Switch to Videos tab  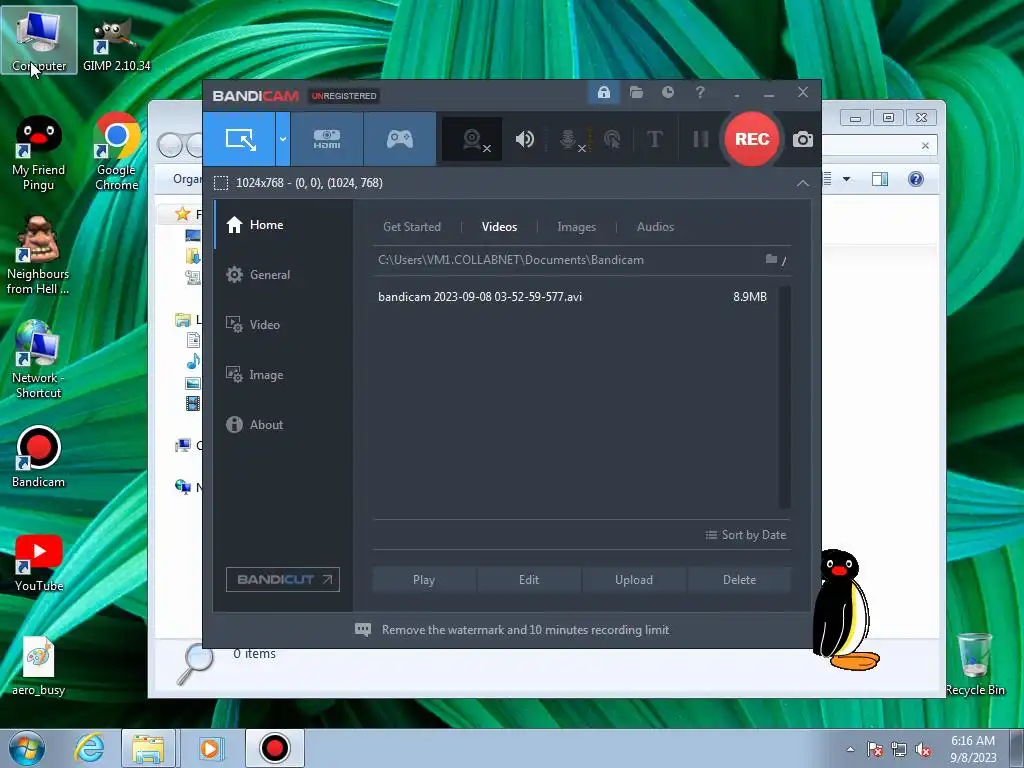click(x=499, y=227)
